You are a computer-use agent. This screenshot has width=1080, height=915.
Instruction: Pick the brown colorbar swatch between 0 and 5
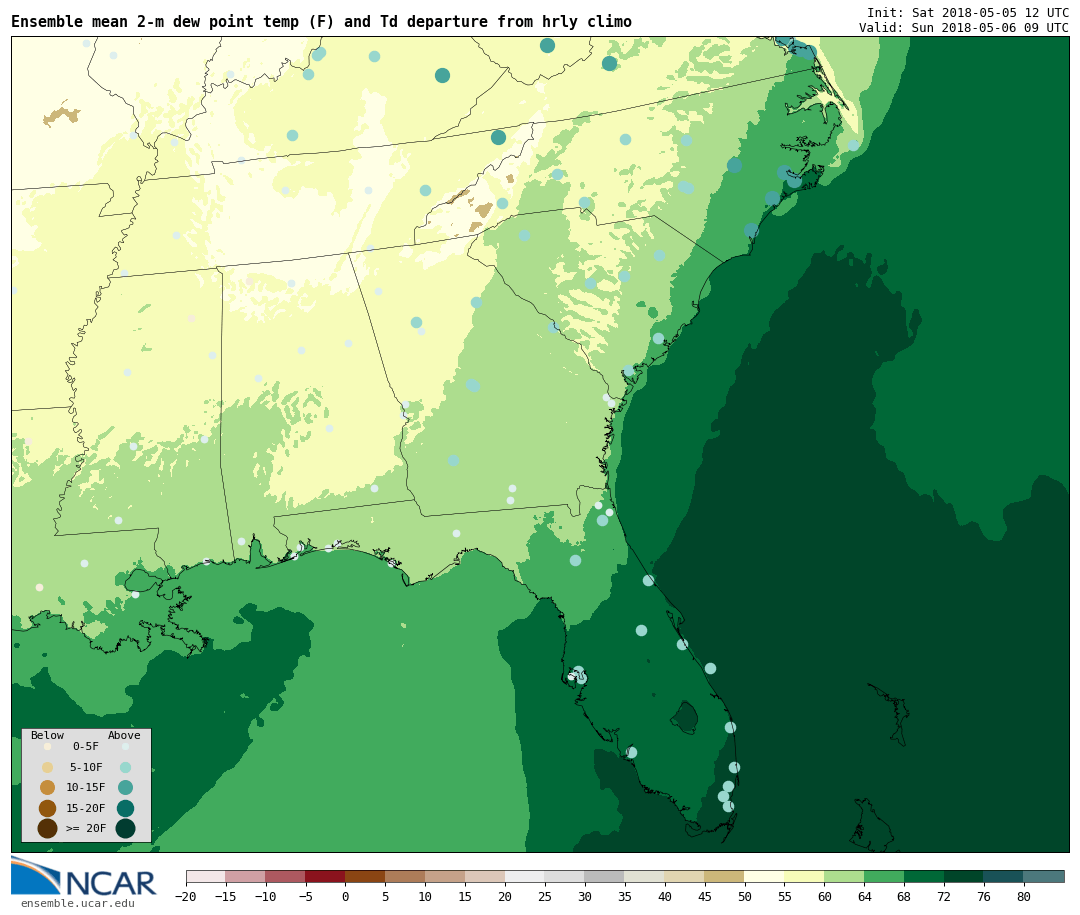[x=365, y=877]
